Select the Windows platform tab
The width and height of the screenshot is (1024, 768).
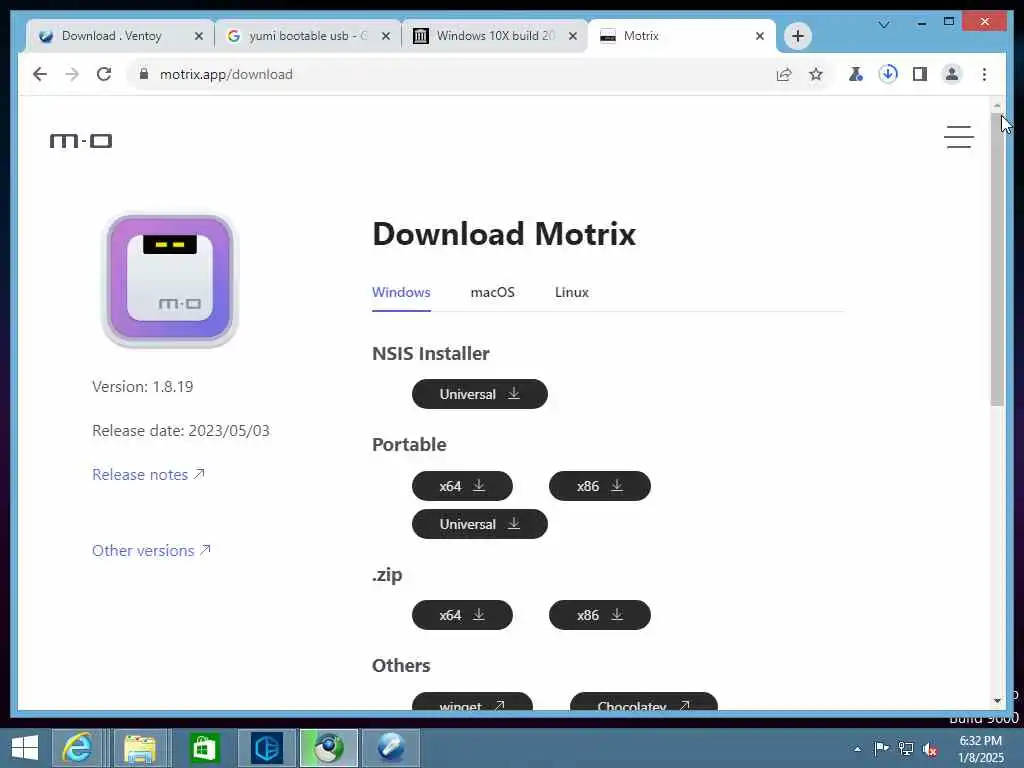(401, 292)
